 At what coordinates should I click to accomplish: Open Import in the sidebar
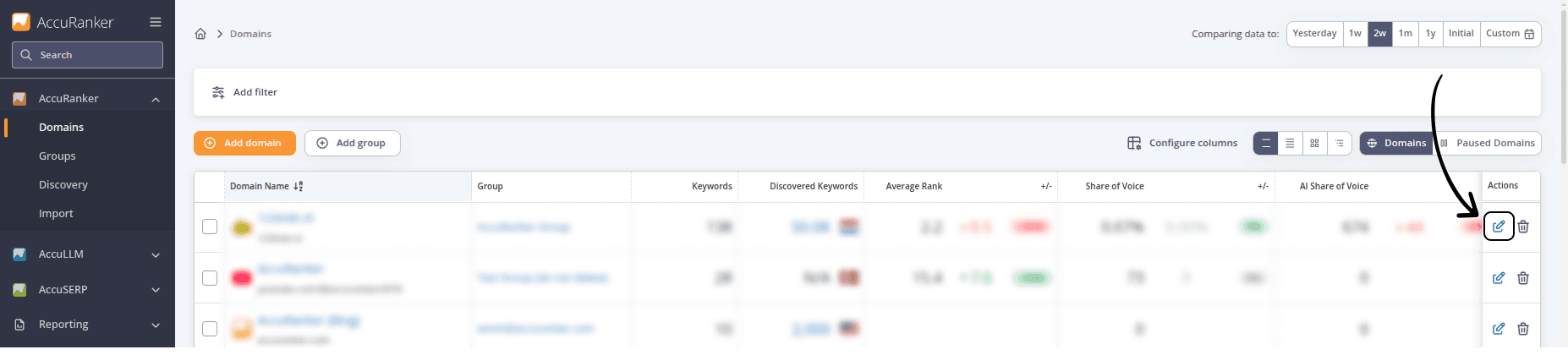[56, 214]
